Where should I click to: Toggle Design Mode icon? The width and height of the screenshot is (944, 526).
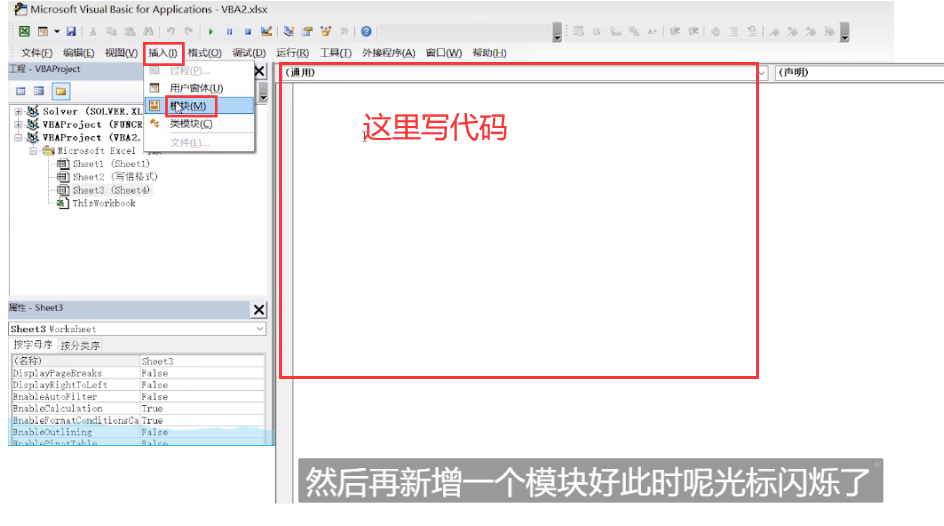(266, 31)
